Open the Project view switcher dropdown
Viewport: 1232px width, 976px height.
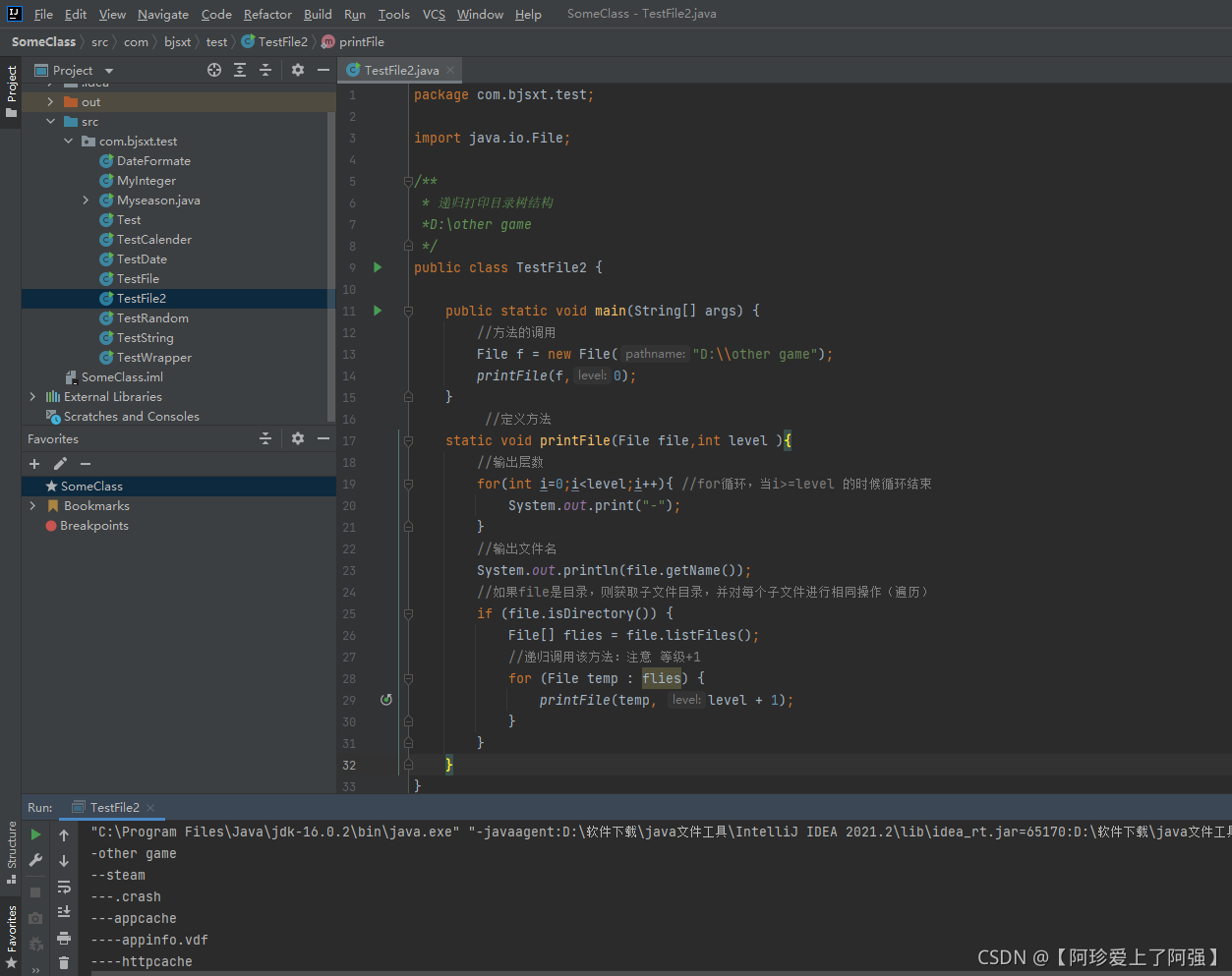tap(108, 70)
